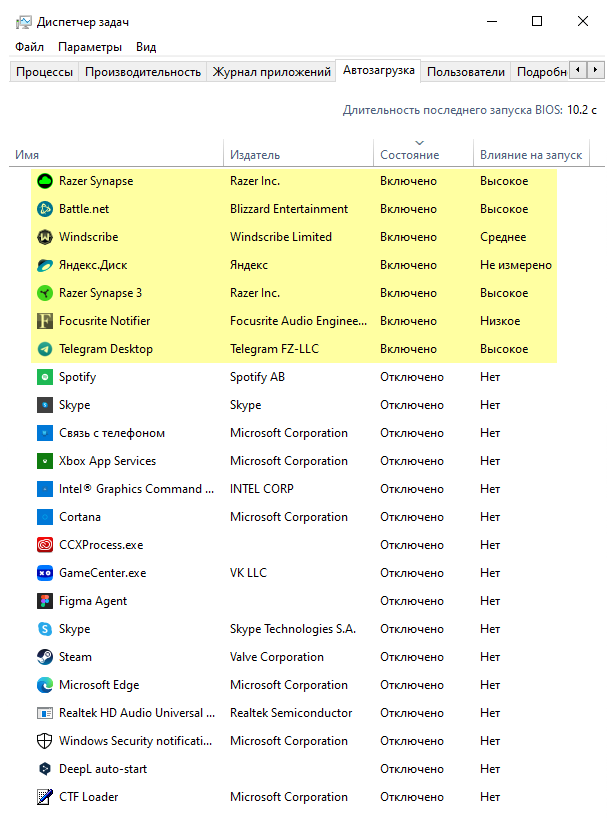Select the Figma Agent row name
Image resolution: width=616 pixels, height=830 pixels.
coord(93,601)
